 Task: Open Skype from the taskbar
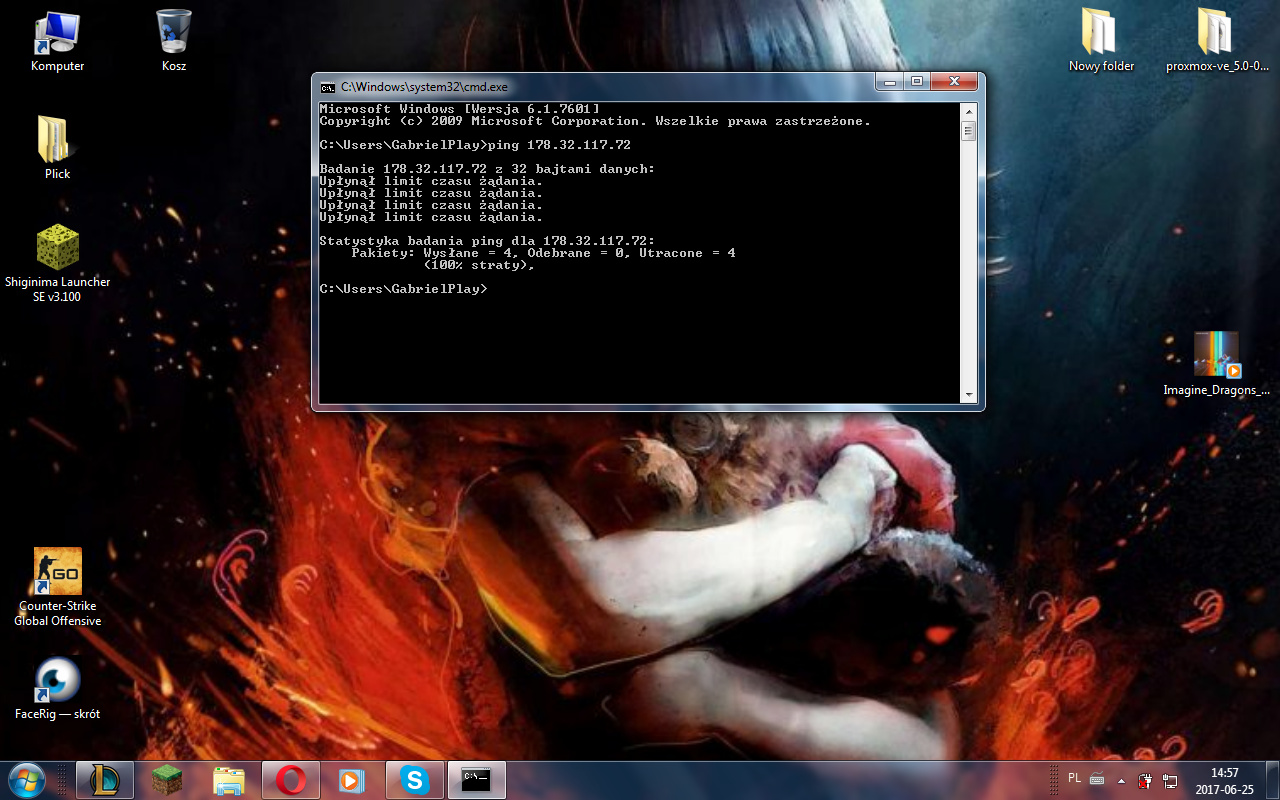[414, 779]
